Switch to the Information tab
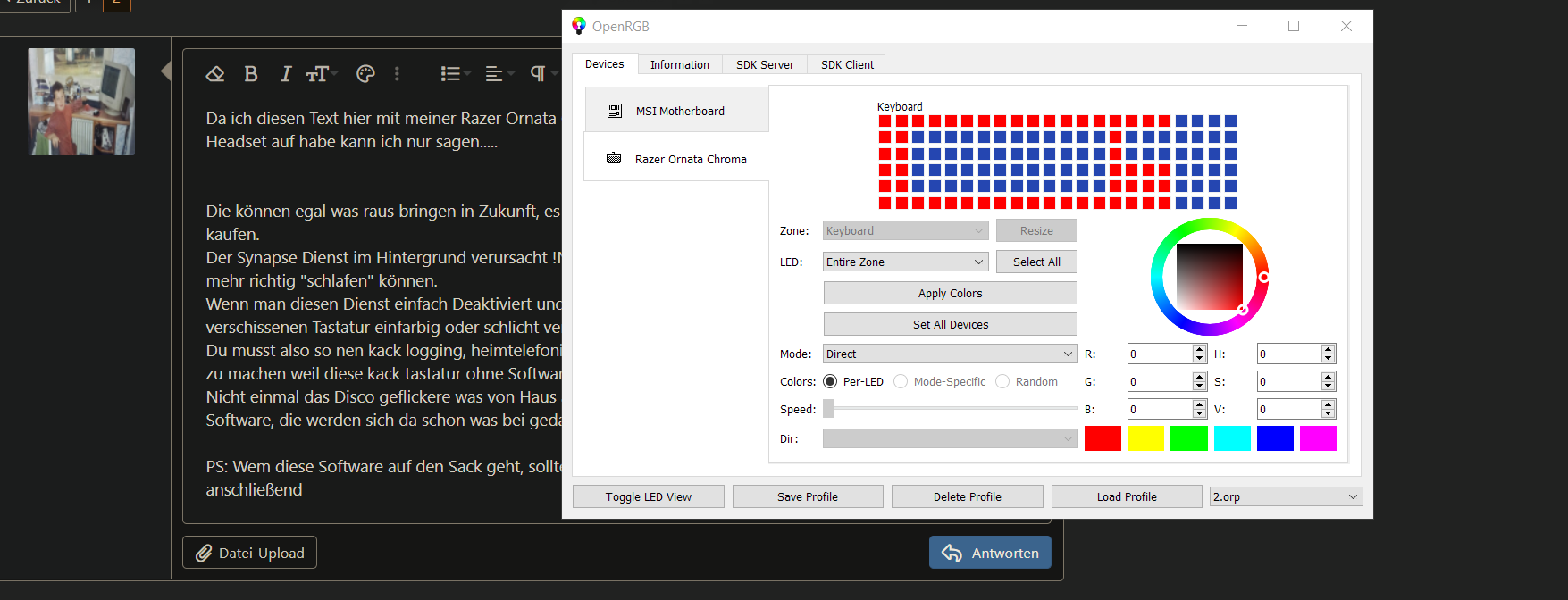The image size is (1568, 600). click(x=680, y=64)
